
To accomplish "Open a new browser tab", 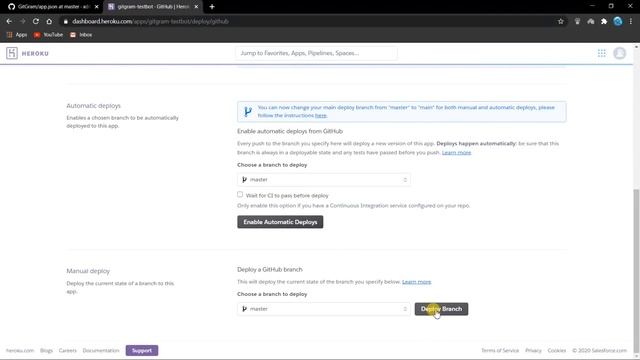I will [212, 7].
